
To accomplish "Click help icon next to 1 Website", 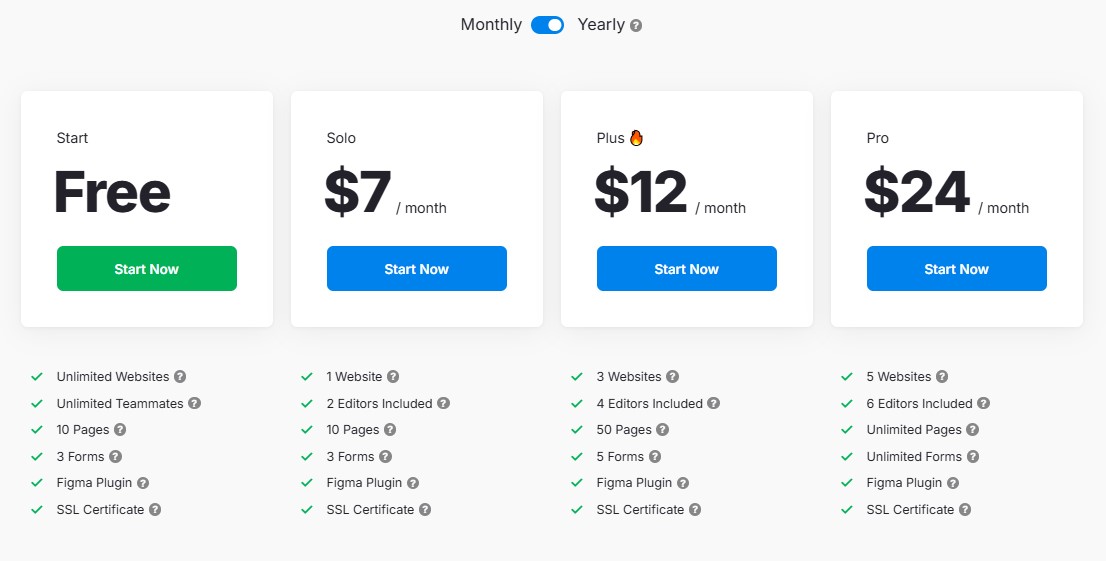I will tap(393, 377).
